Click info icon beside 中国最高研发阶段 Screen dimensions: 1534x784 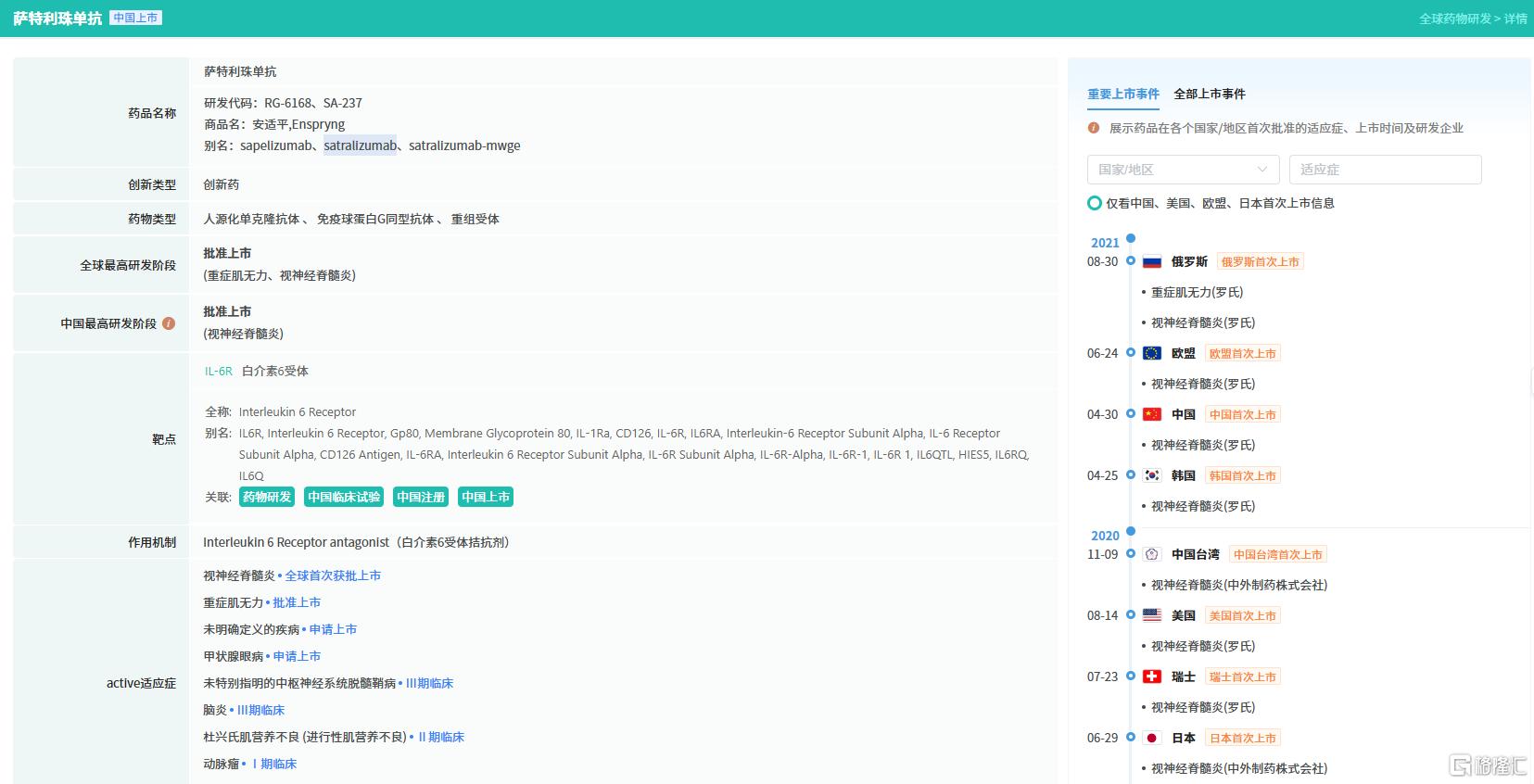[169, 323]
